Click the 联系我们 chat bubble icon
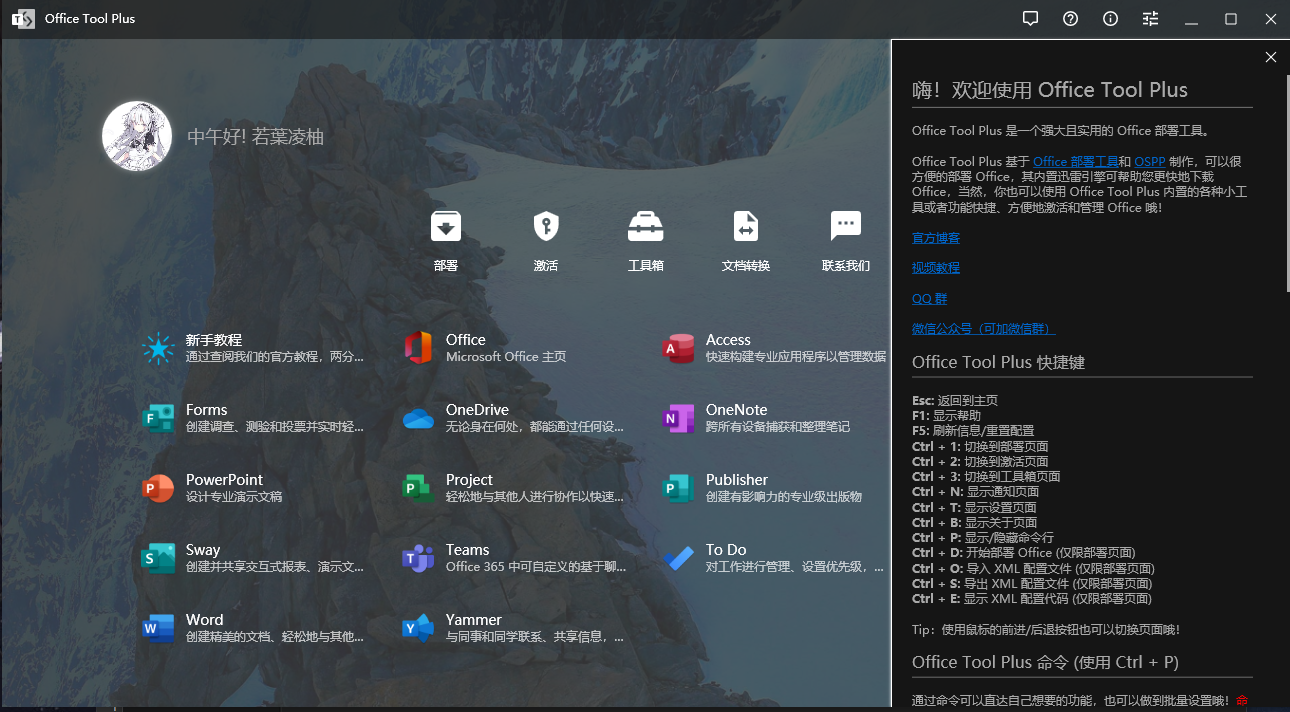The image size is (1290, 712). [x=845, y=228]
